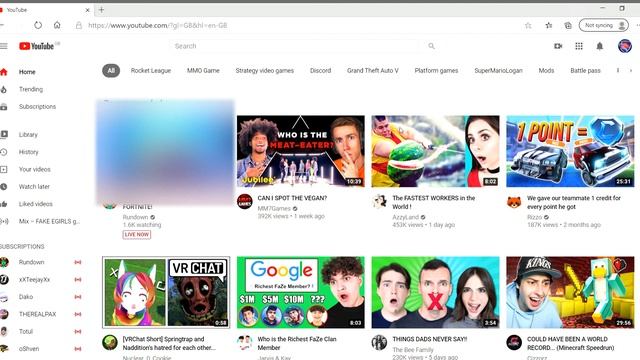Open the hamburger guide menu
Screen dimensions: 640x360
[x=4, y=46]
